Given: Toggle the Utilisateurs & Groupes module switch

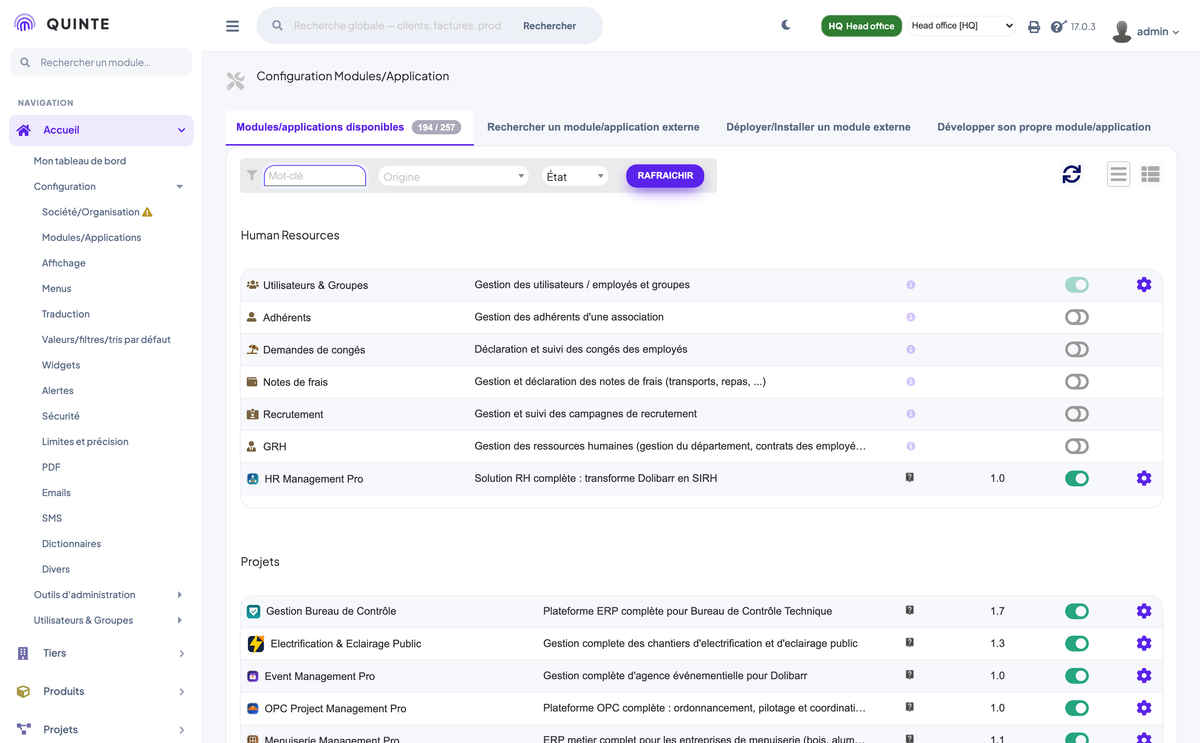Looking at the screenshot, I should (x=1077, y=285).
